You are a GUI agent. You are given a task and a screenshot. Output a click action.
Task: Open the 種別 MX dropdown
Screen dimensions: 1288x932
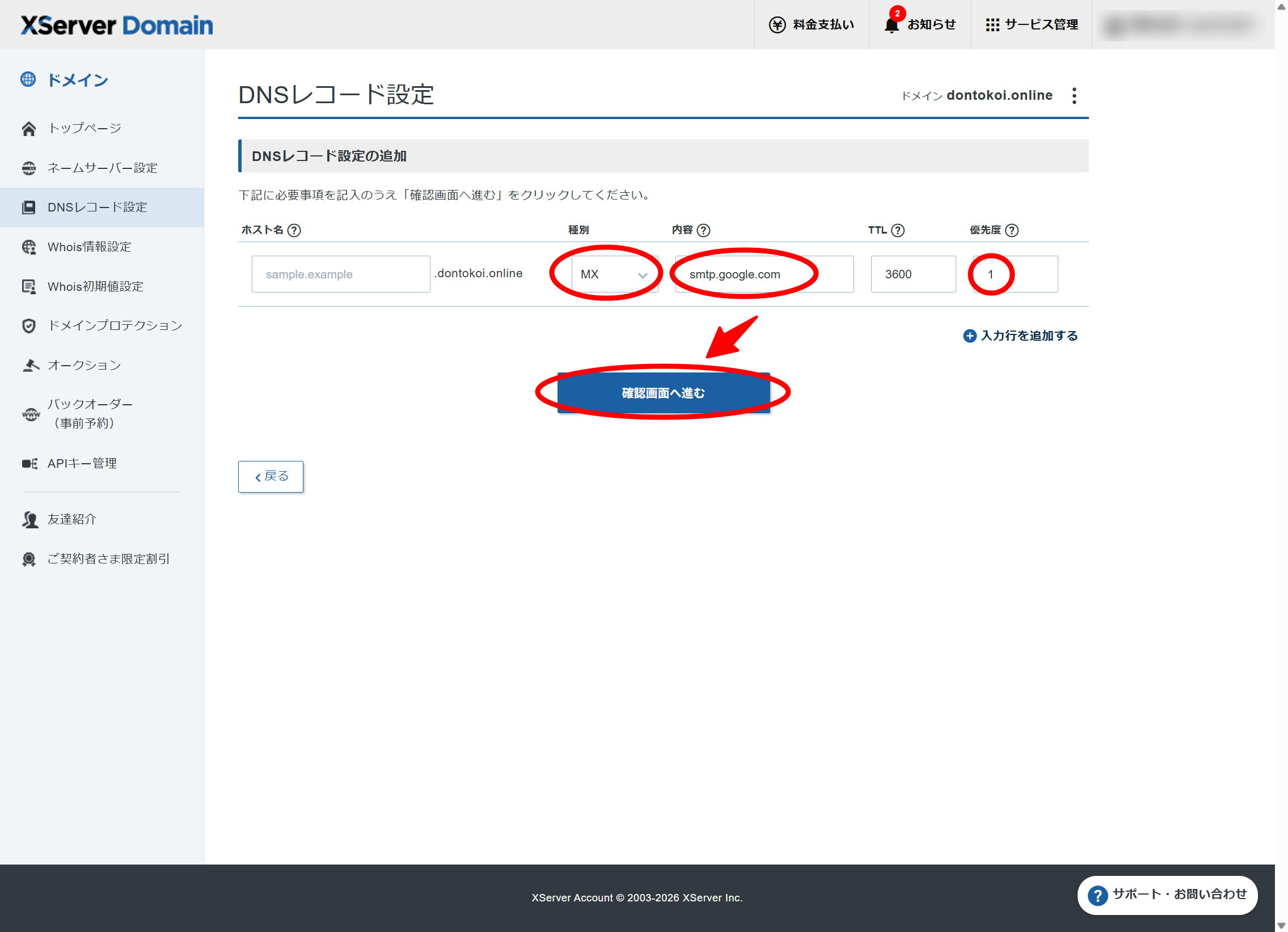coord(614,274)
